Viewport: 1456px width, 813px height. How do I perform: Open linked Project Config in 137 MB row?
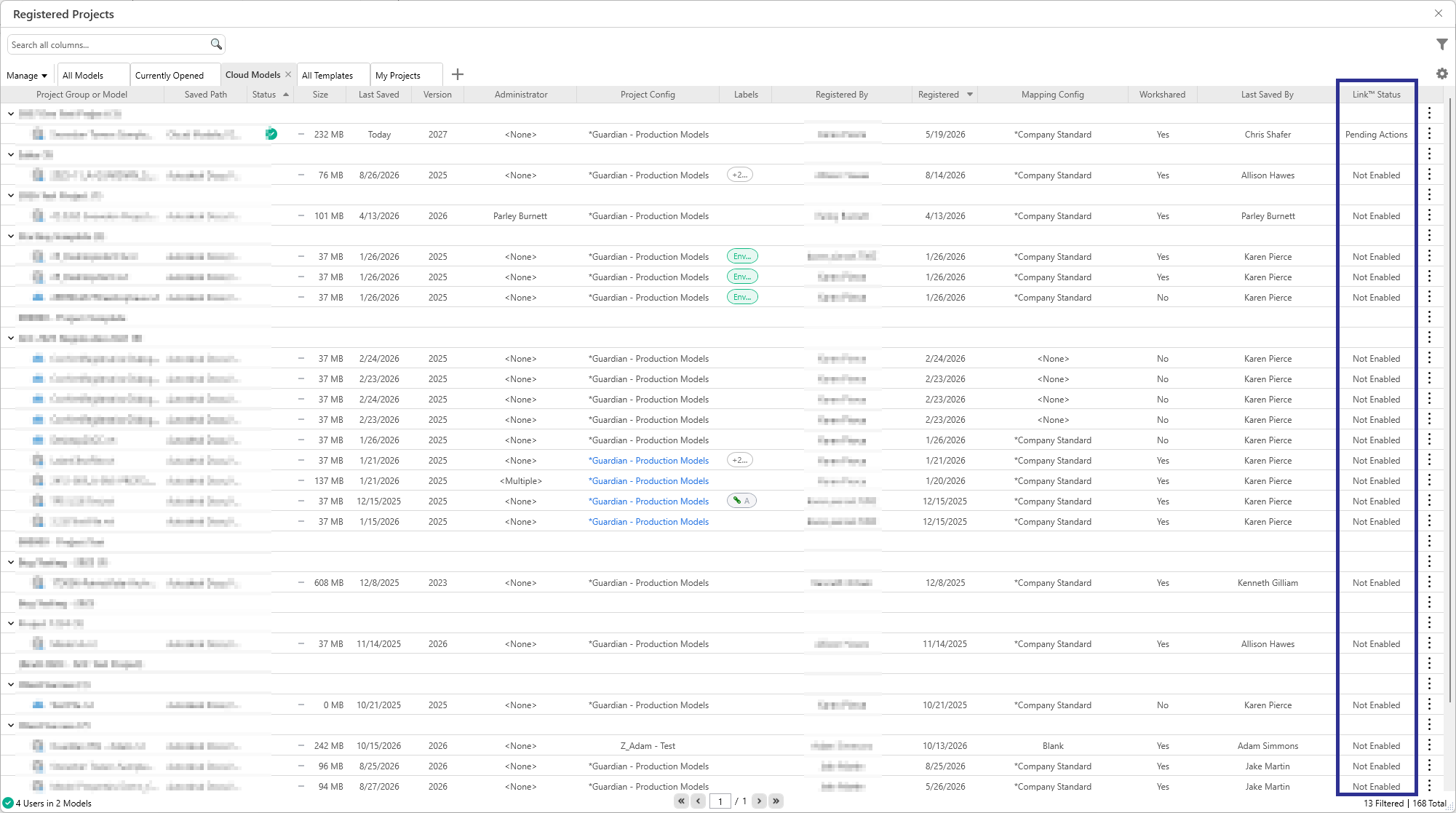click(x=648, y=480)
